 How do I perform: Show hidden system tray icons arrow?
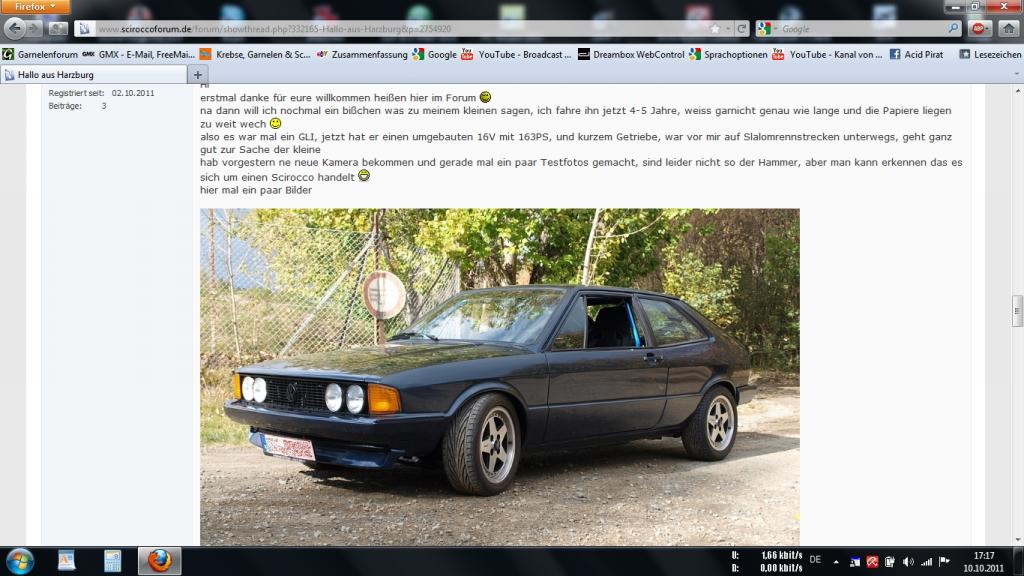pos(838,561)
